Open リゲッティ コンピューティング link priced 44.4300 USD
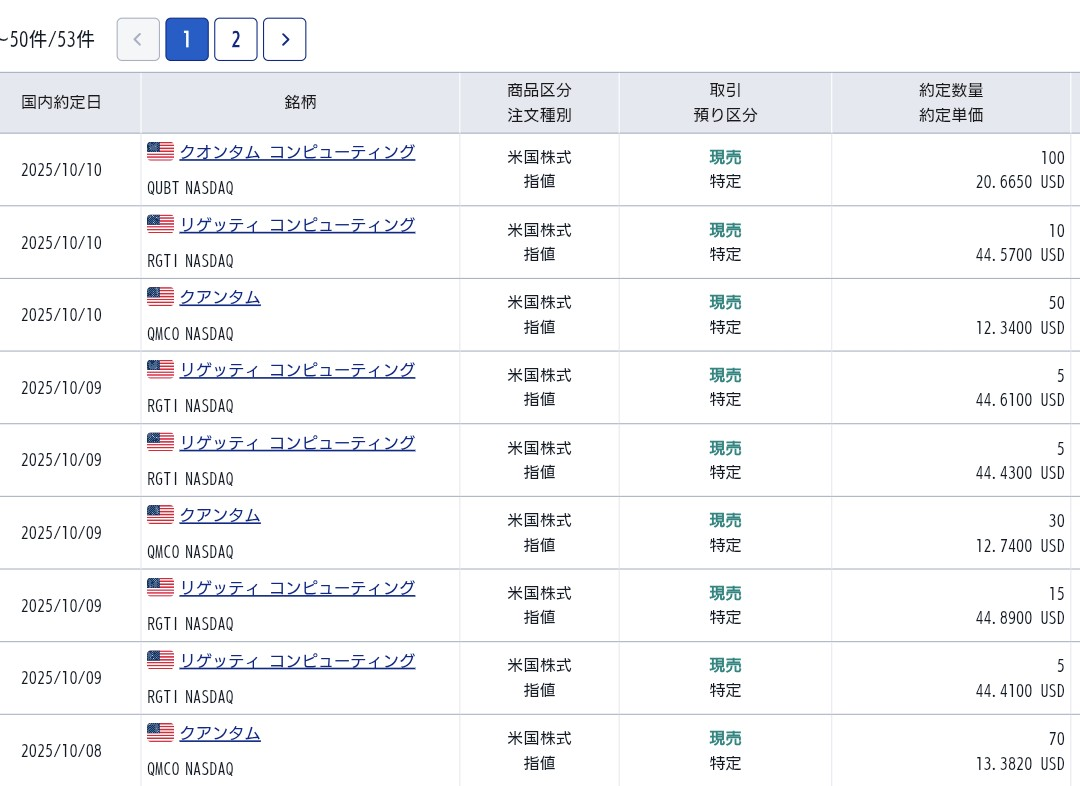 (x=297, y=442)
